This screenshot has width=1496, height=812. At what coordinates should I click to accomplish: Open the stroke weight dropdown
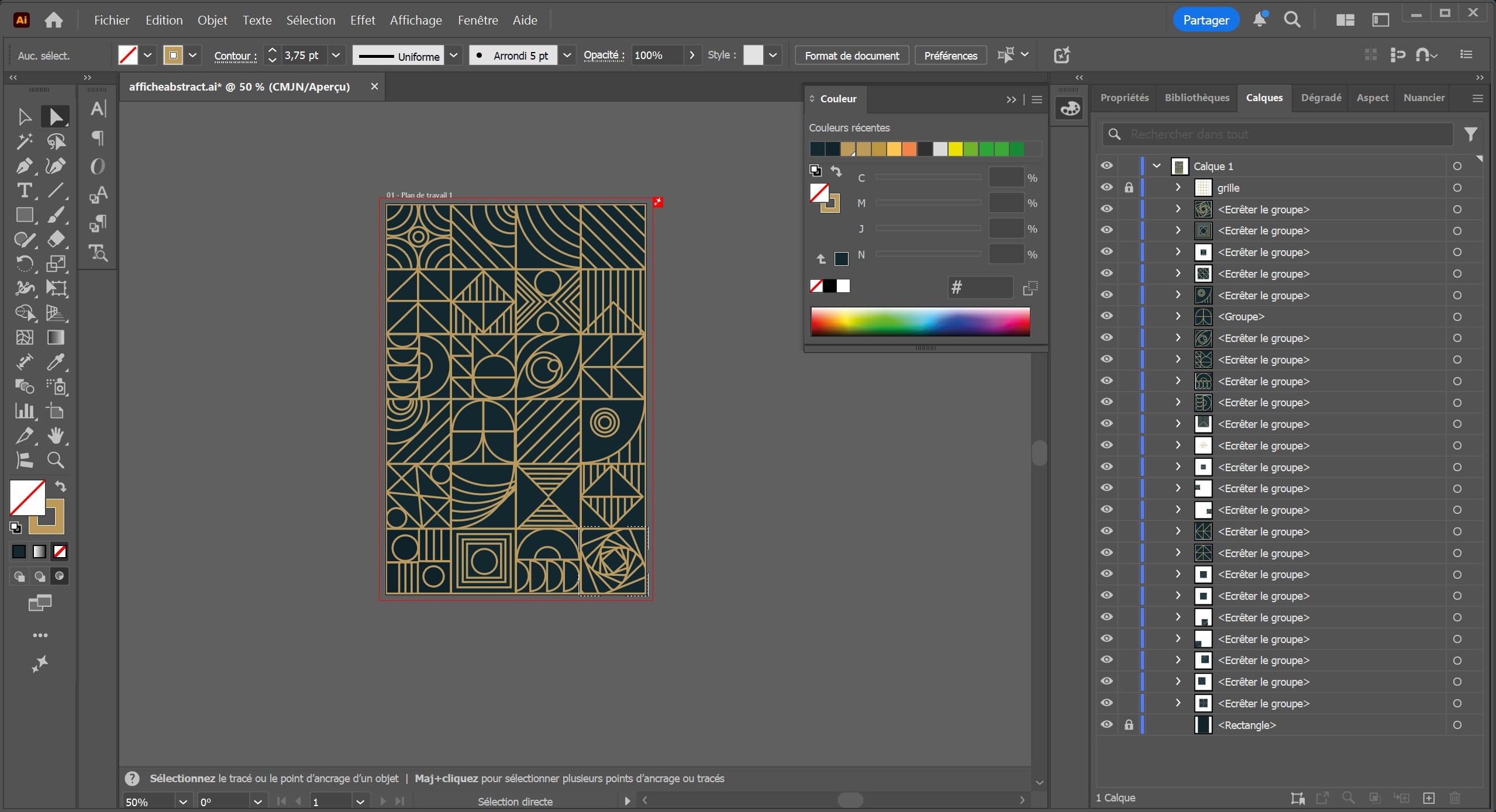click(336, 56)
